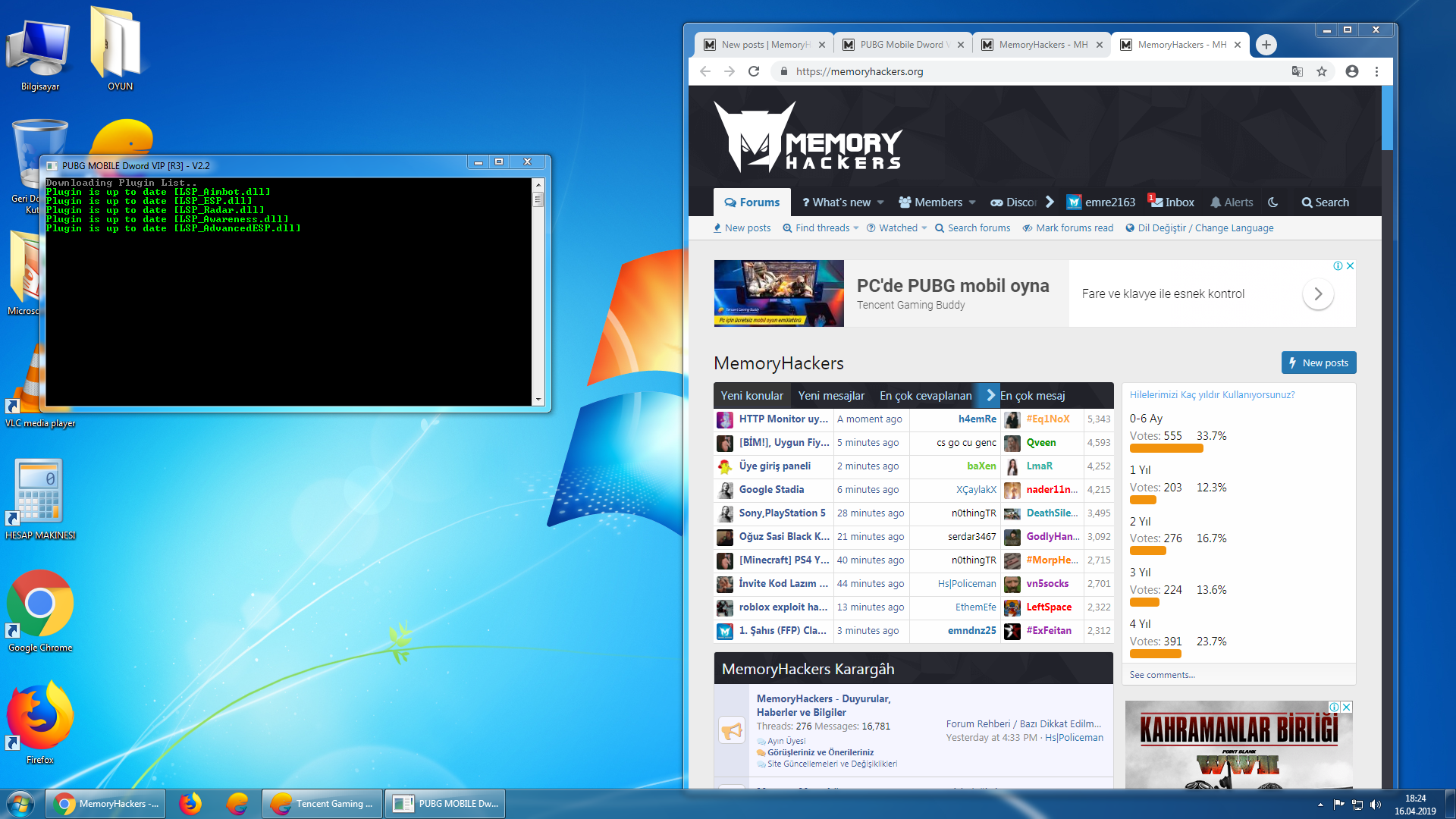Switch to Tencent Gaming taskbar button
The image size is (1456, 819).
(322, 804)
